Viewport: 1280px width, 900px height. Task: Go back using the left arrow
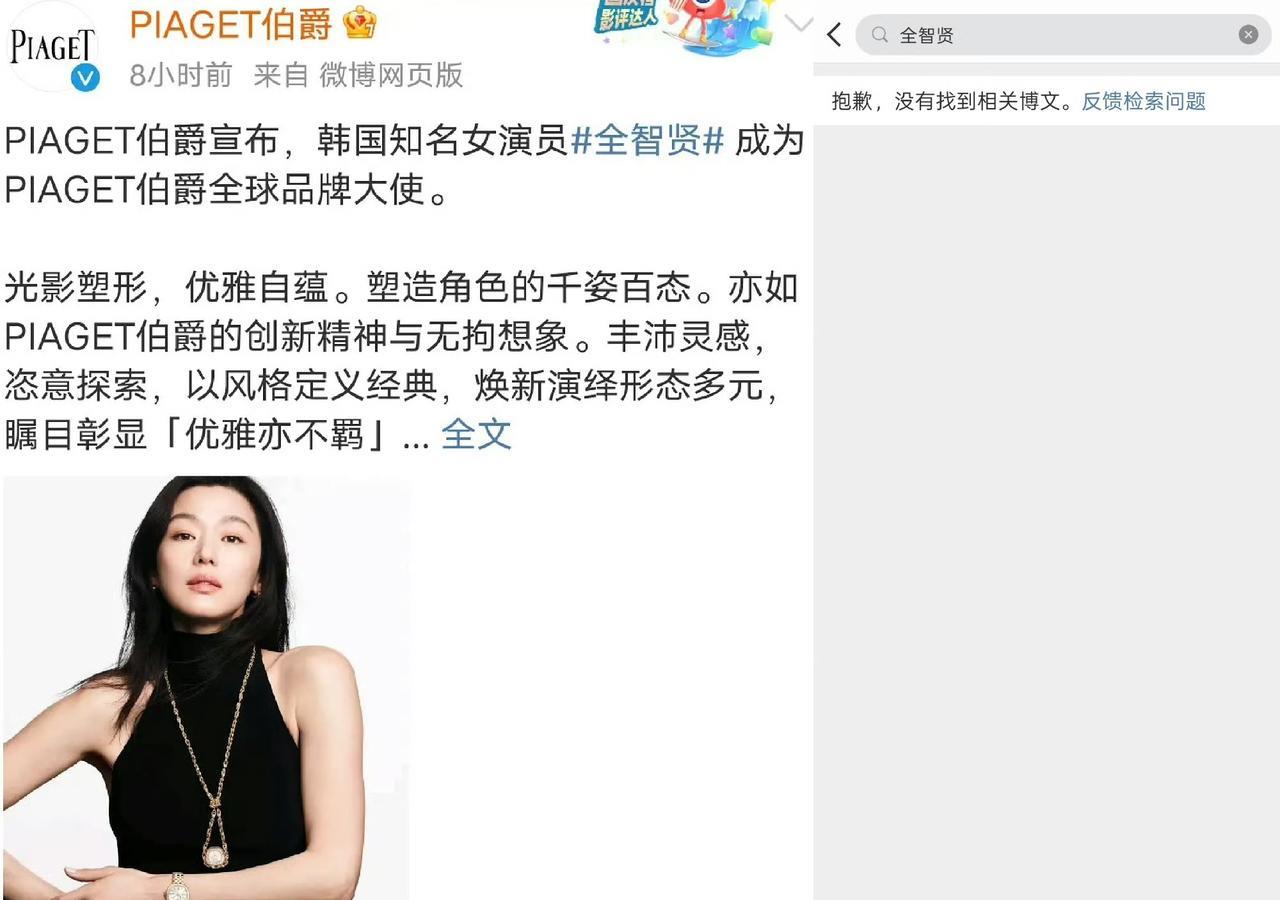[x=835, y=35]
